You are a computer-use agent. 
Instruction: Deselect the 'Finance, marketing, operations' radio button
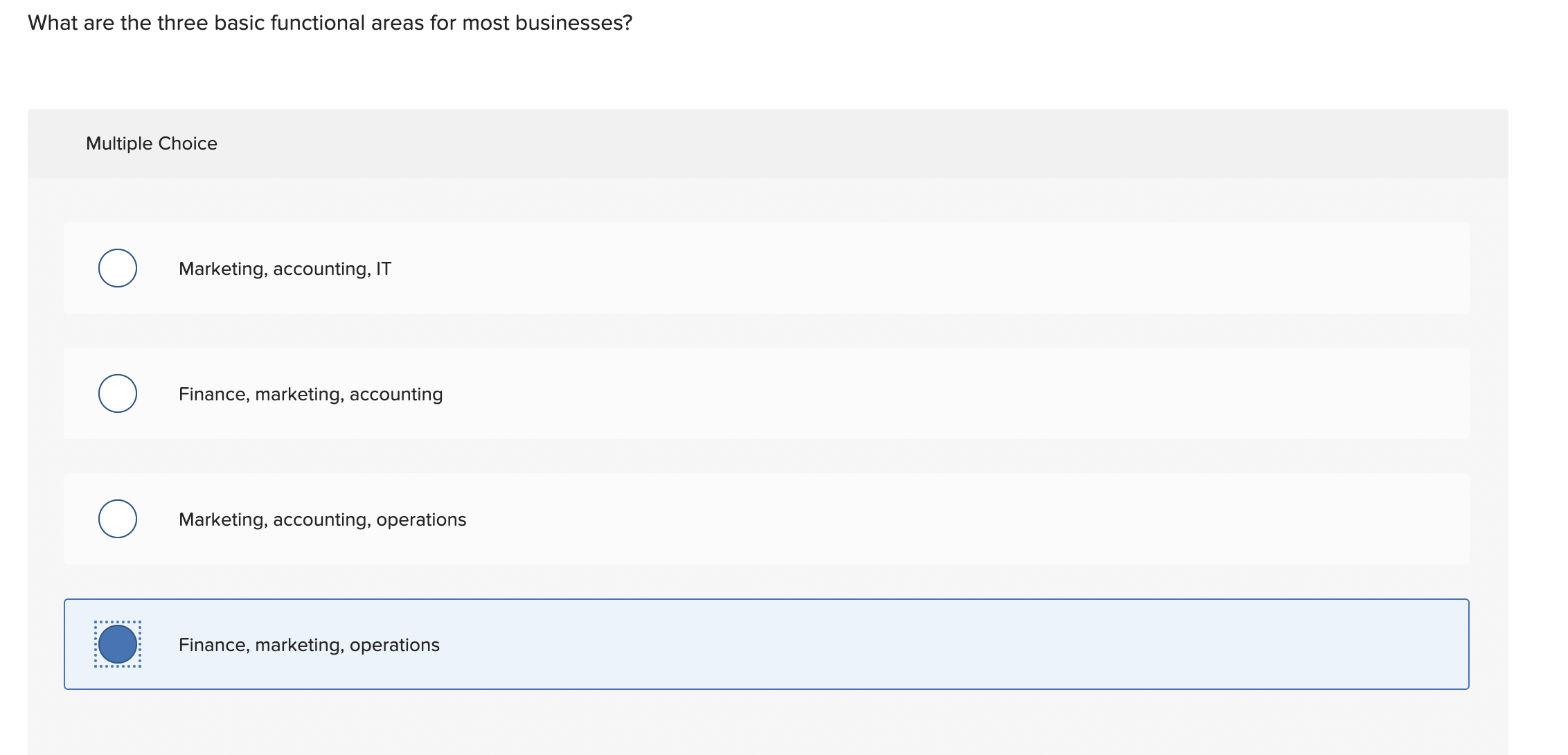[118, 645]
